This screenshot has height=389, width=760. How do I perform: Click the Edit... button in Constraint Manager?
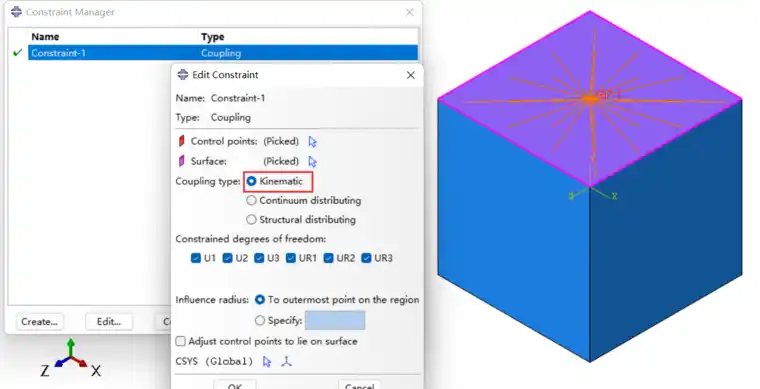click(x=109, y=322)
